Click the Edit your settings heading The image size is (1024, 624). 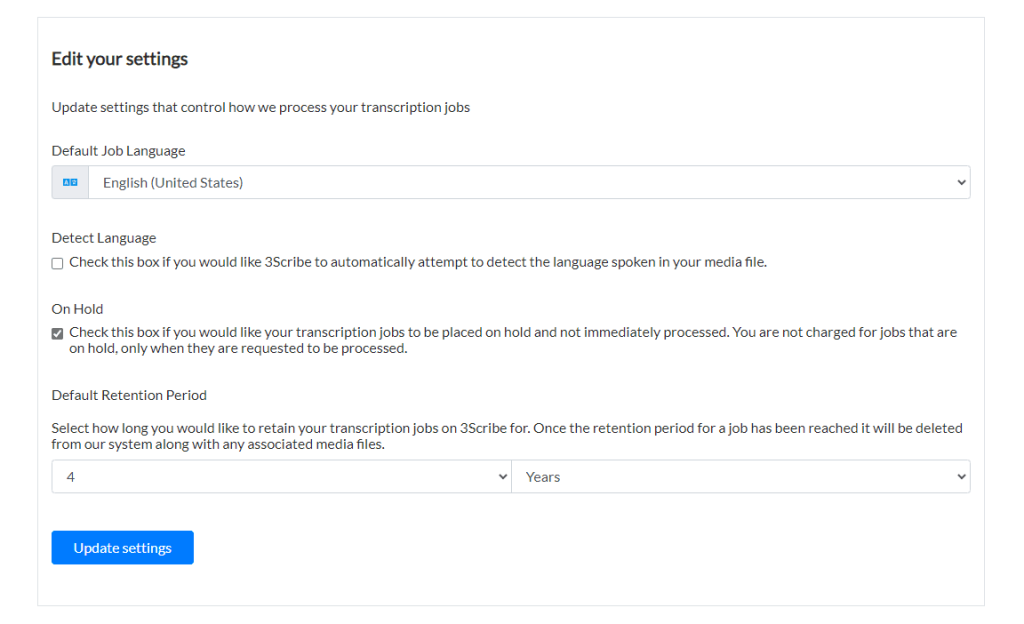120,59
